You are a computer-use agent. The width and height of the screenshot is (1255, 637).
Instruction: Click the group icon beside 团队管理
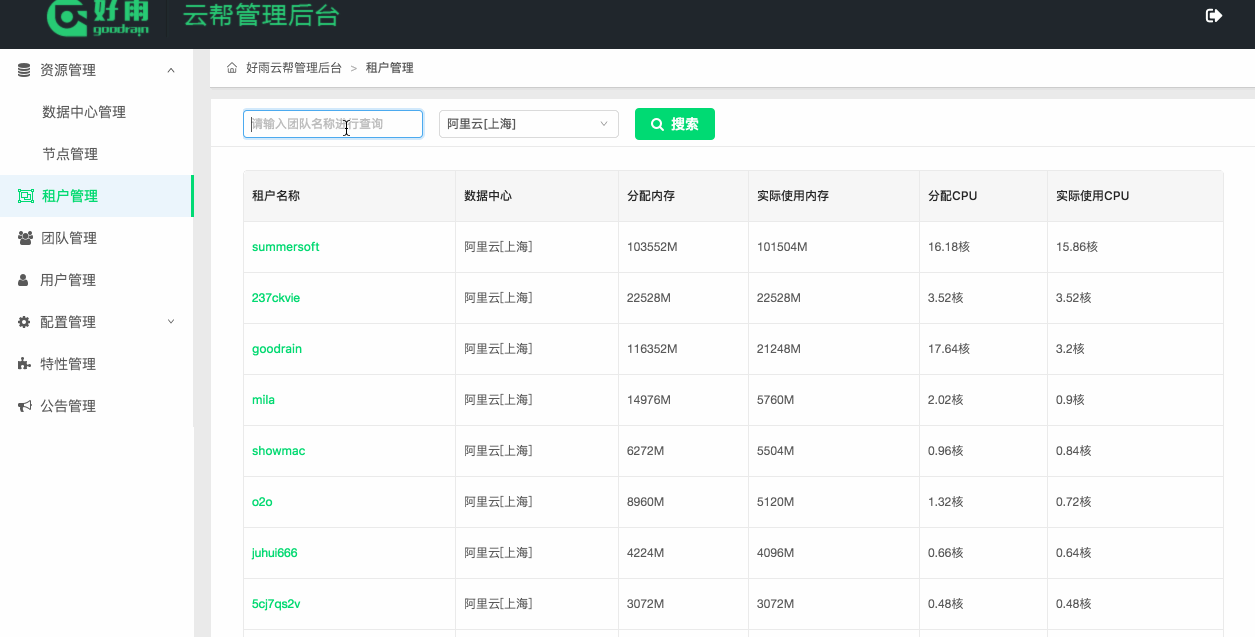click(x=26, y=238)
